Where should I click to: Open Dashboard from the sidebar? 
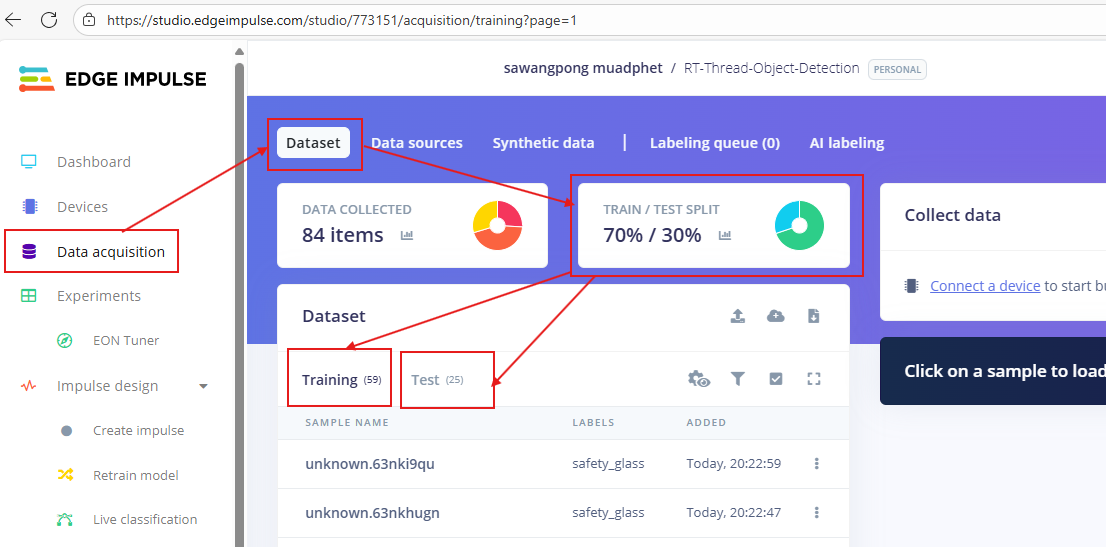(x=93, y=162)
